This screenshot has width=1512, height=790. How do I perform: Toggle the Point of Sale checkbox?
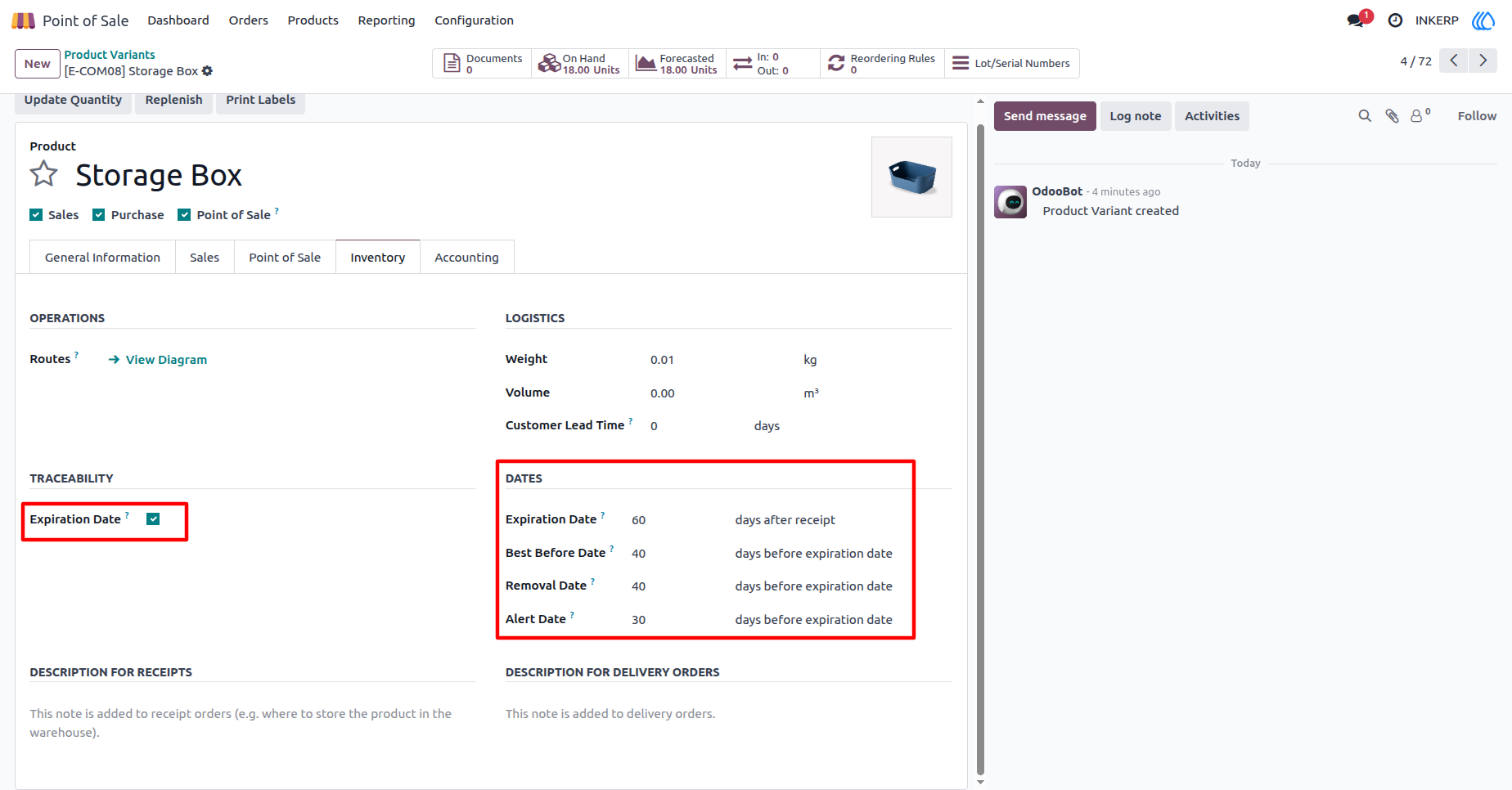pos(184,215)
